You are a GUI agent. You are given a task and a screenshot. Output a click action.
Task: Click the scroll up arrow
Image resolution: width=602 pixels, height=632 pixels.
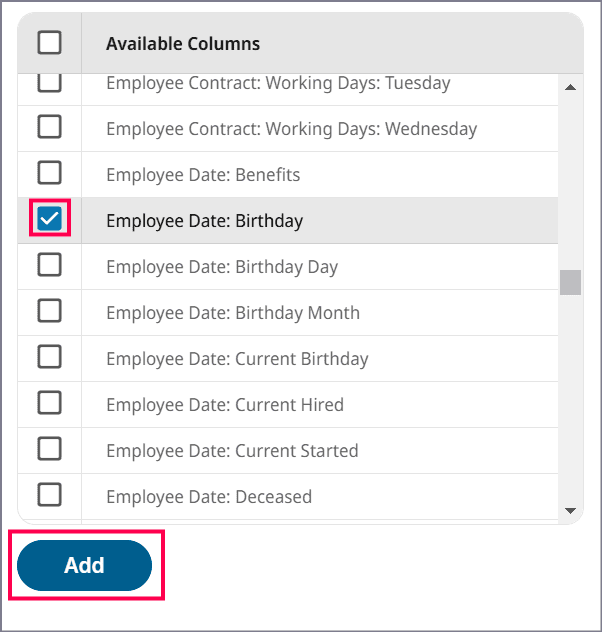pos(570,87)
